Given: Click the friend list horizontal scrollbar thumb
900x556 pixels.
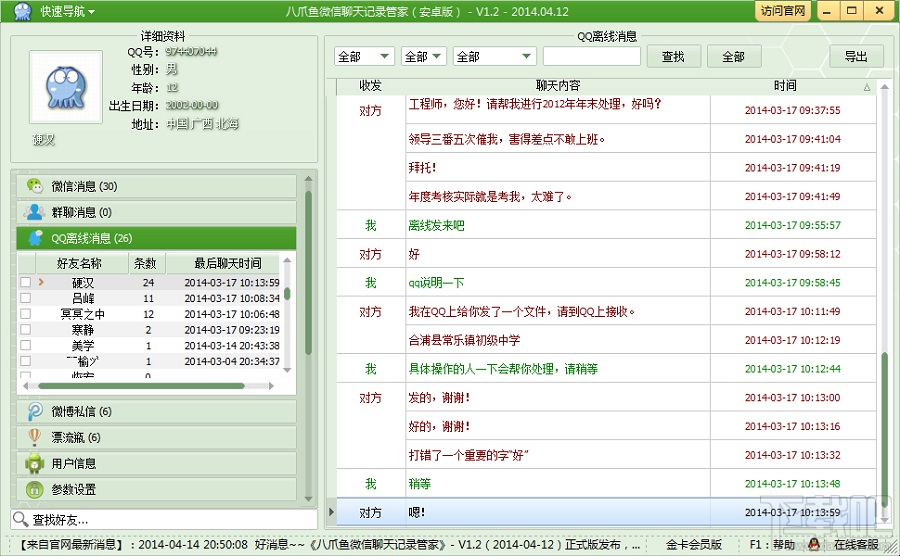Looking at the screenshot, I should (x=141, y=386).
